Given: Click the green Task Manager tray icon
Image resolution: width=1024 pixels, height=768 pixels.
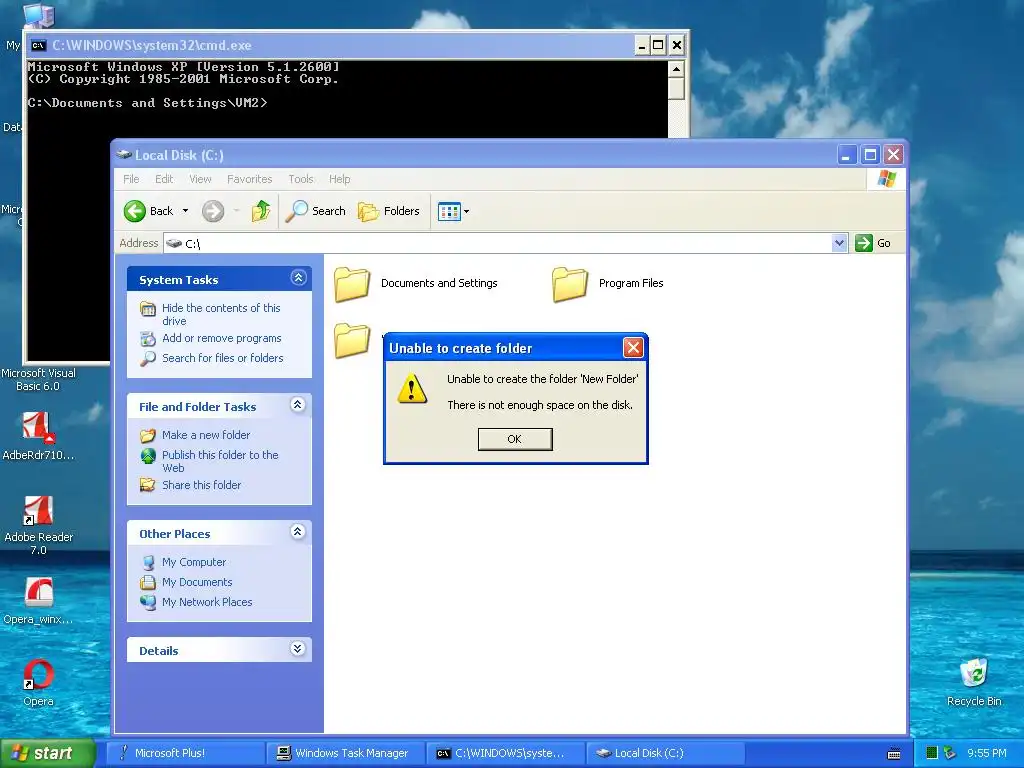Looking at the screenshot, I should 932,753.
